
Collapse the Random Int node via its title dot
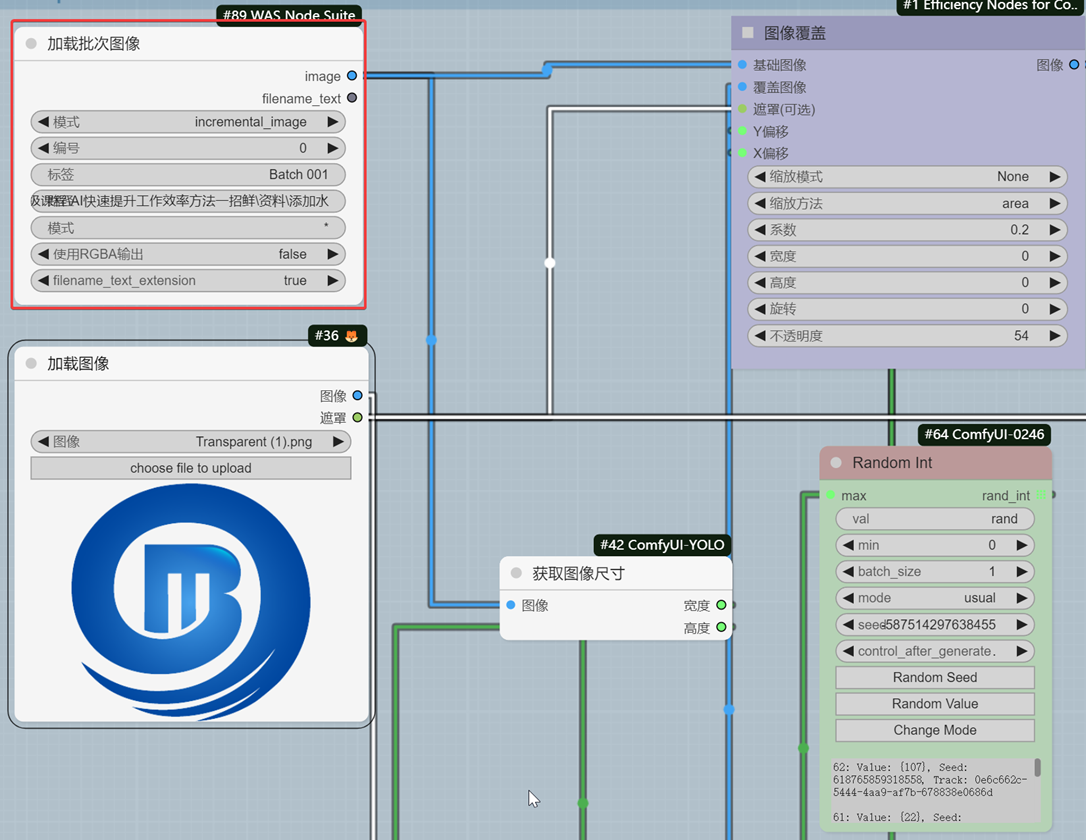tap(836, 463)
